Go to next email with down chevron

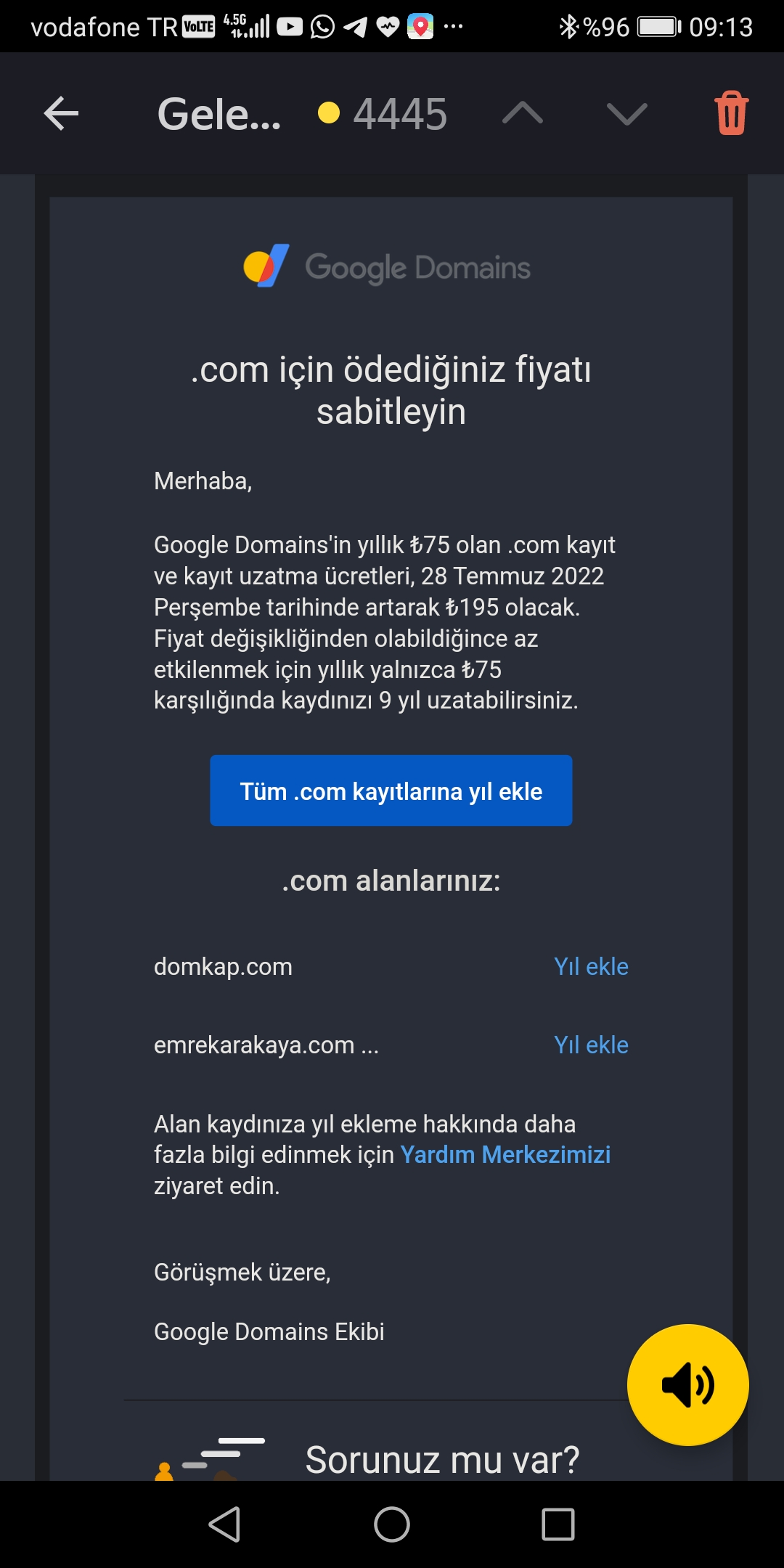click(626, 113)
